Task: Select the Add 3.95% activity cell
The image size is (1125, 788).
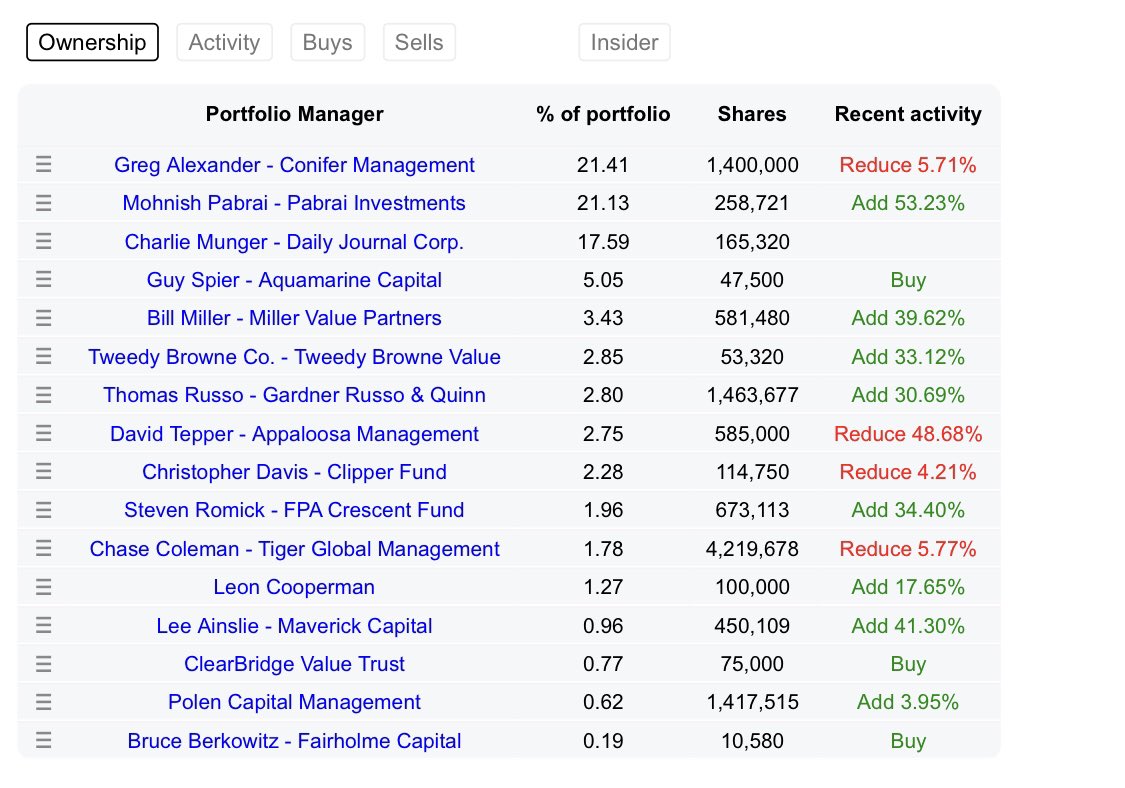Action: click(908, 702)
